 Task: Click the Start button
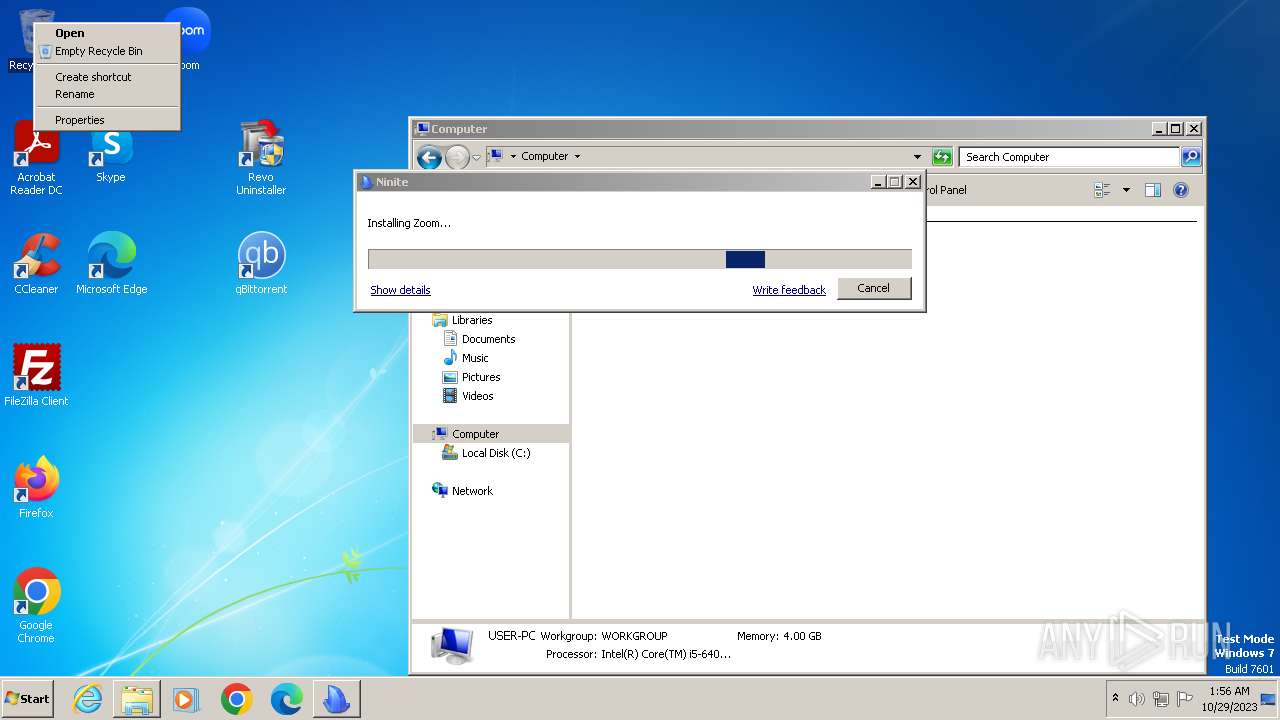click(x=28, y=699)
